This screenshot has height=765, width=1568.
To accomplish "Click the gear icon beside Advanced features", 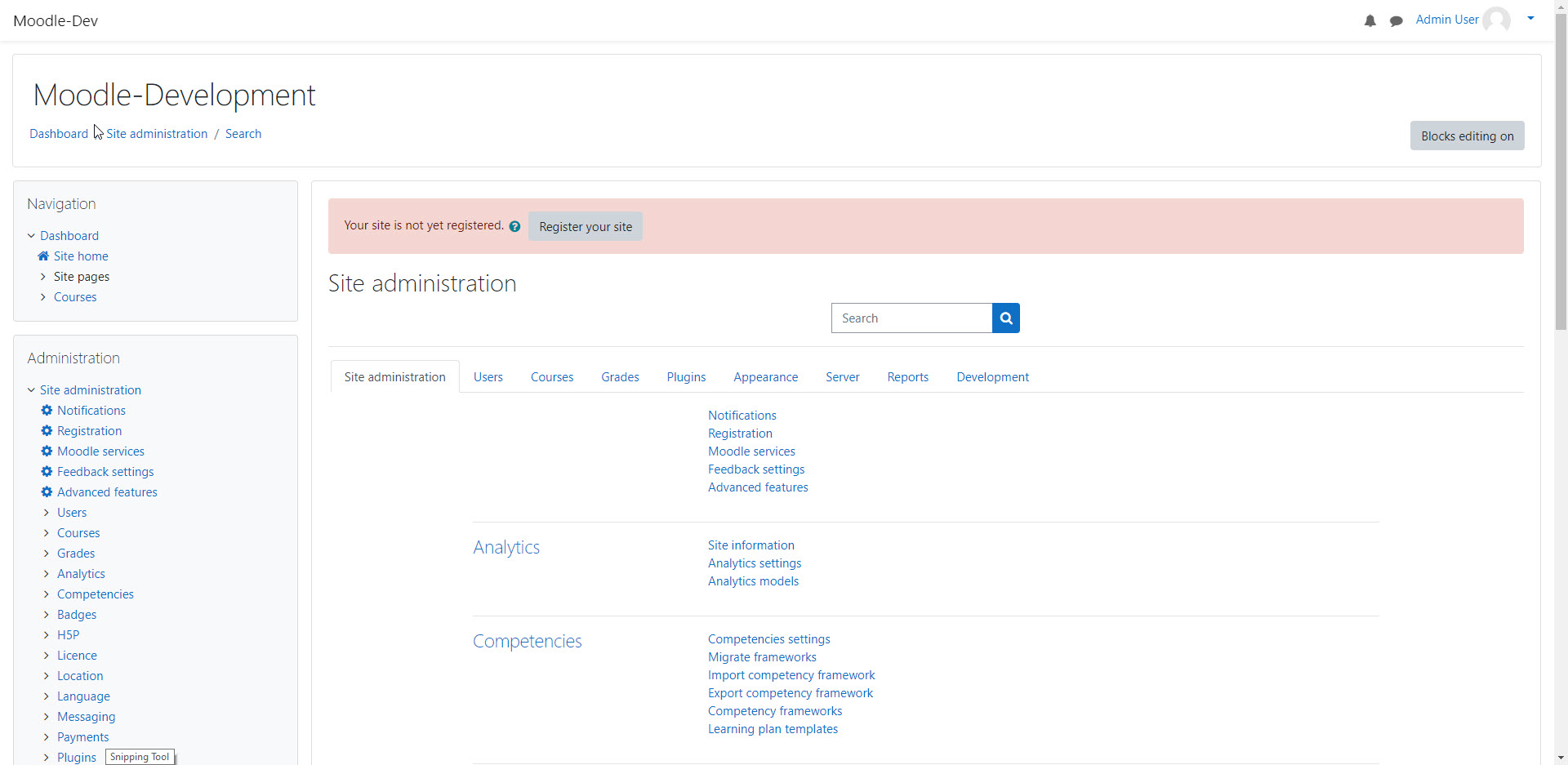I will pos(47,491).
